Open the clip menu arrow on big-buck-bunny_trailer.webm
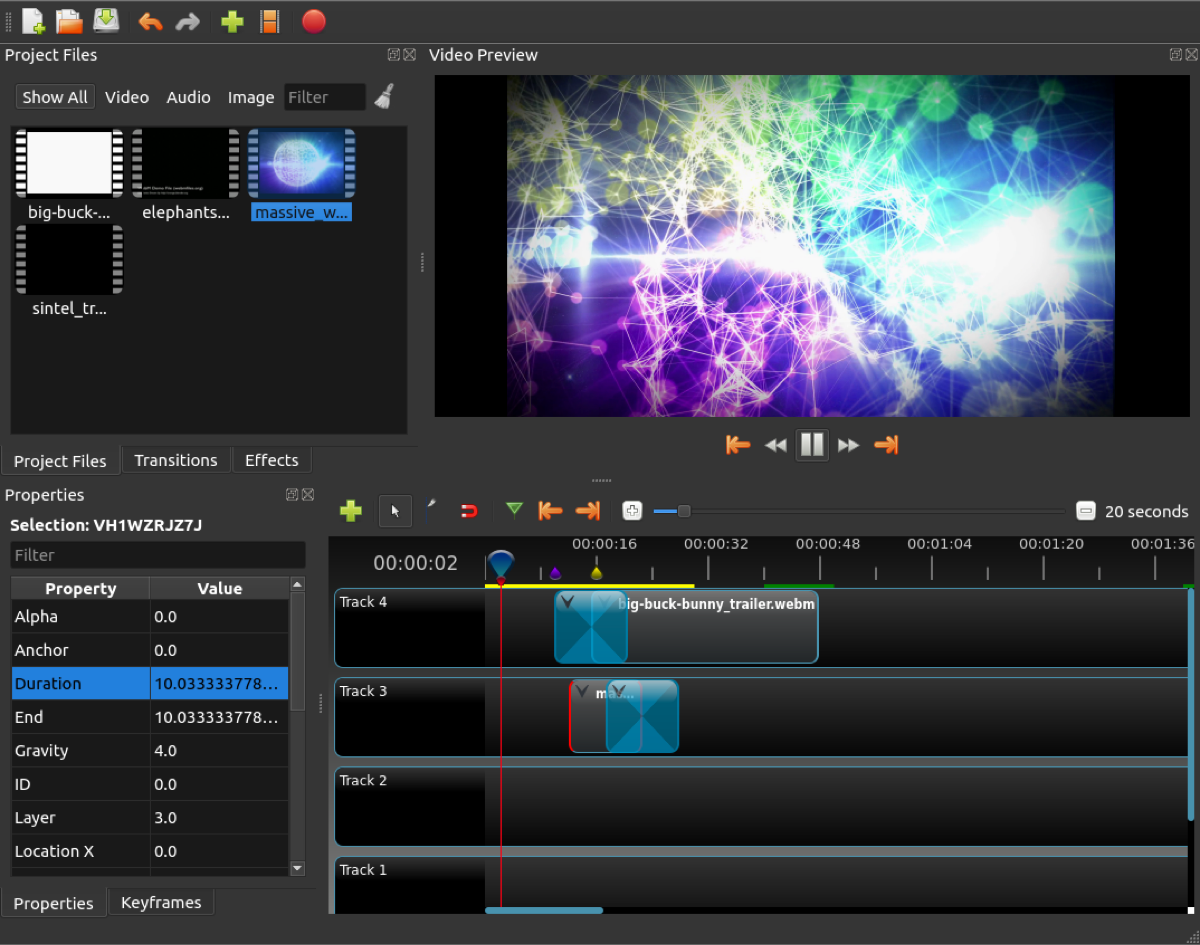The height and width of the screenshot is (945, 1200). (x=605, y=602)
